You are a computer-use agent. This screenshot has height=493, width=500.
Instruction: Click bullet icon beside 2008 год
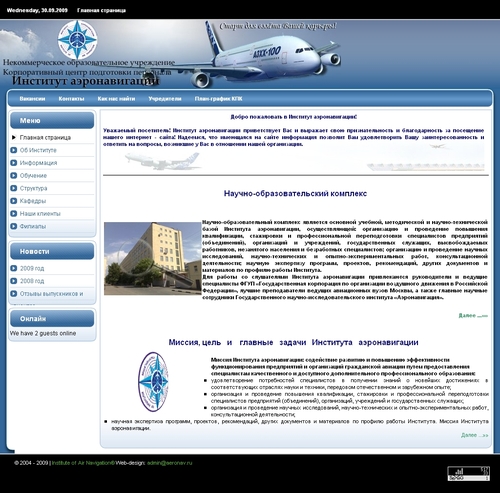(x=14, y=281)
